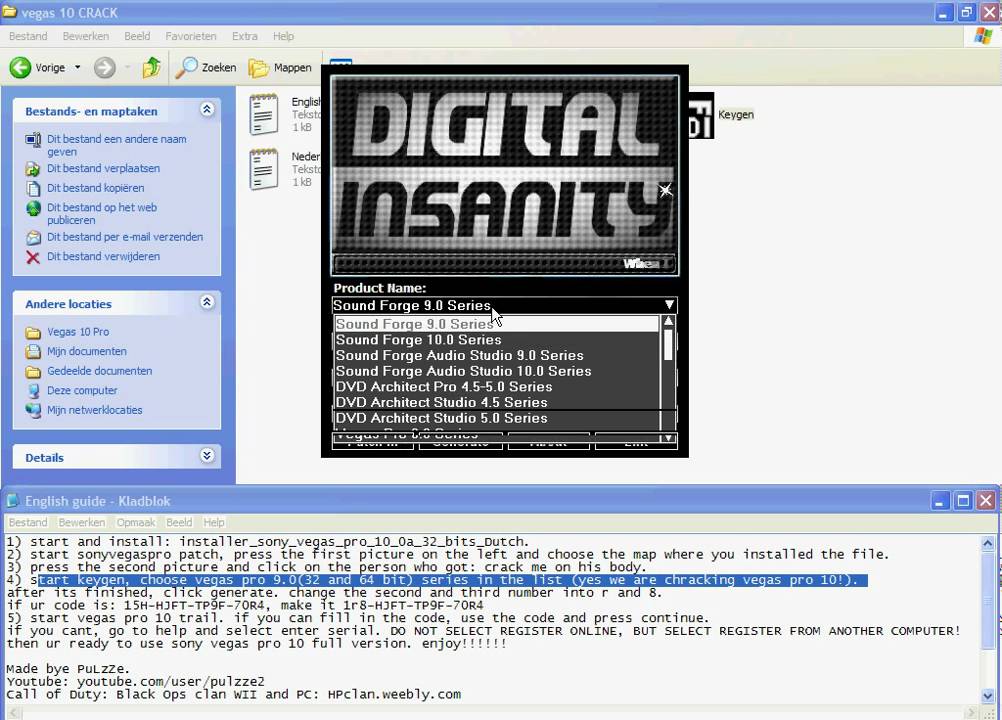The width and height of the screenshot is (1002, 720).
Task: Click the Vorige back arrow icon
Action: (x=20, y=67)
